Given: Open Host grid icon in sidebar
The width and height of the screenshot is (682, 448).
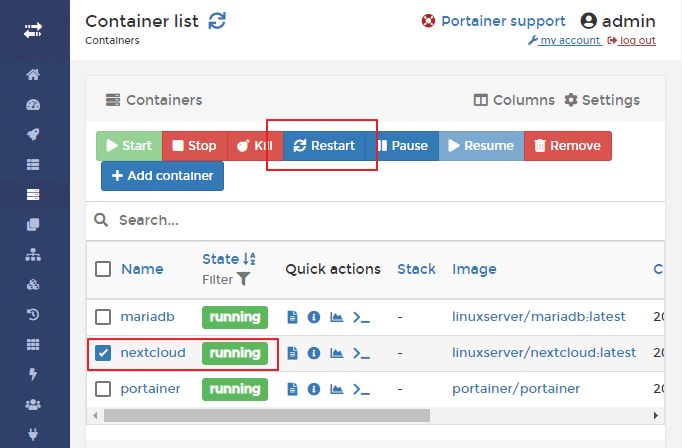Looking at the screenshot, I should point(33,344).
